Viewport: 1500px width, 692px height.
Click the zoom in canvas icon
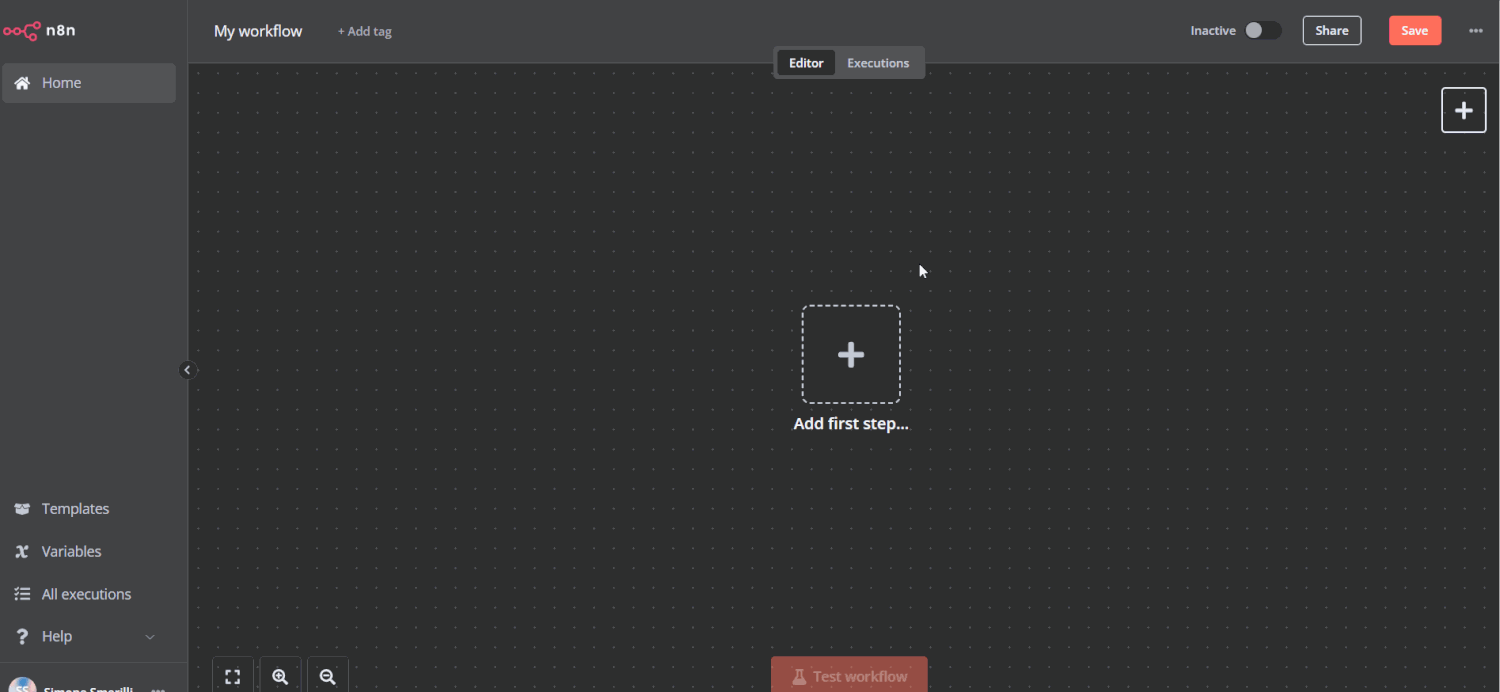coord(280,675)
